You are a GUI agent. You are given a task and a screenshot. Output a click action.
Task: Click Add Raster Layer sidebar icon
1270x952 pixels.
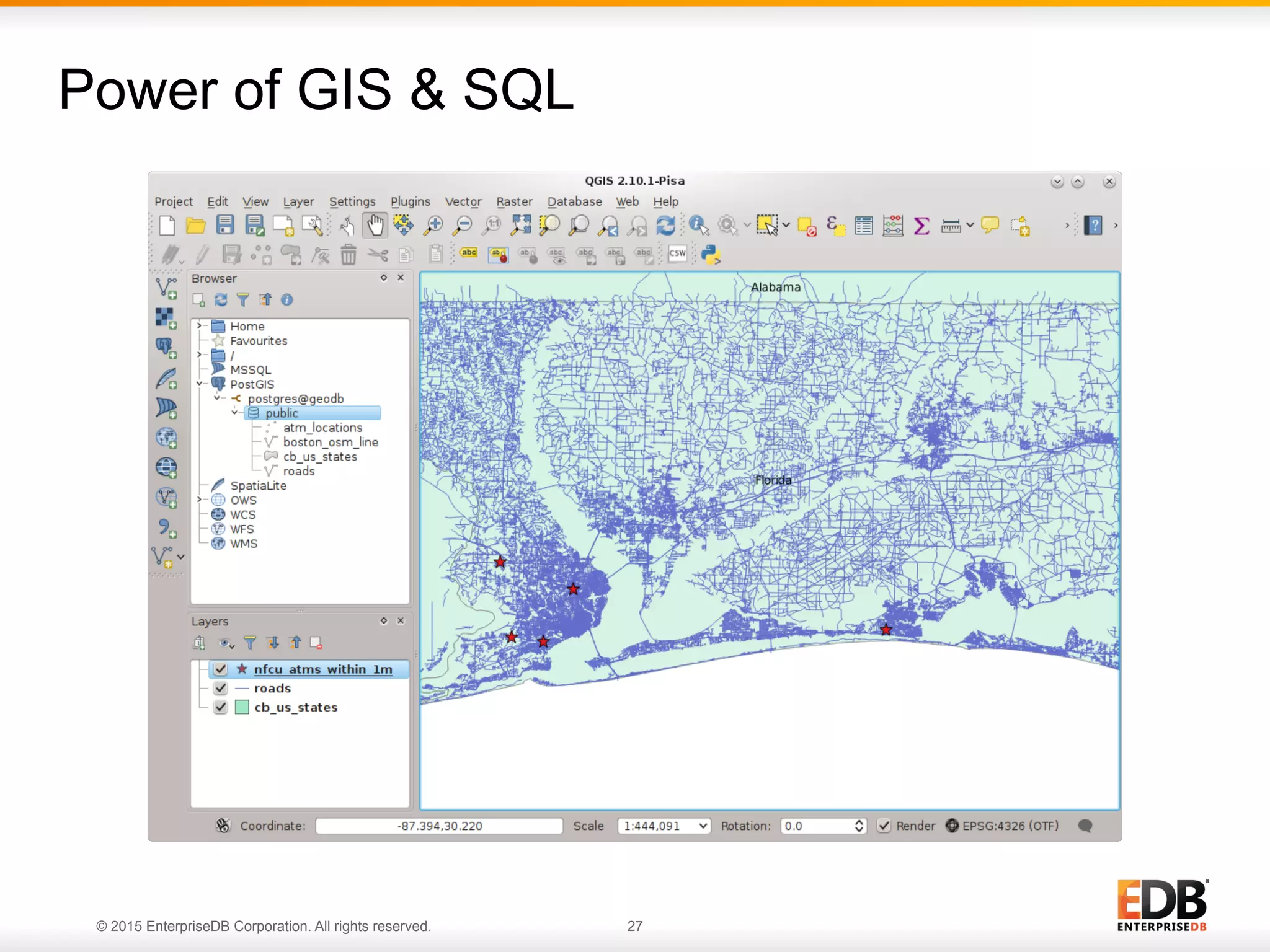166,318
